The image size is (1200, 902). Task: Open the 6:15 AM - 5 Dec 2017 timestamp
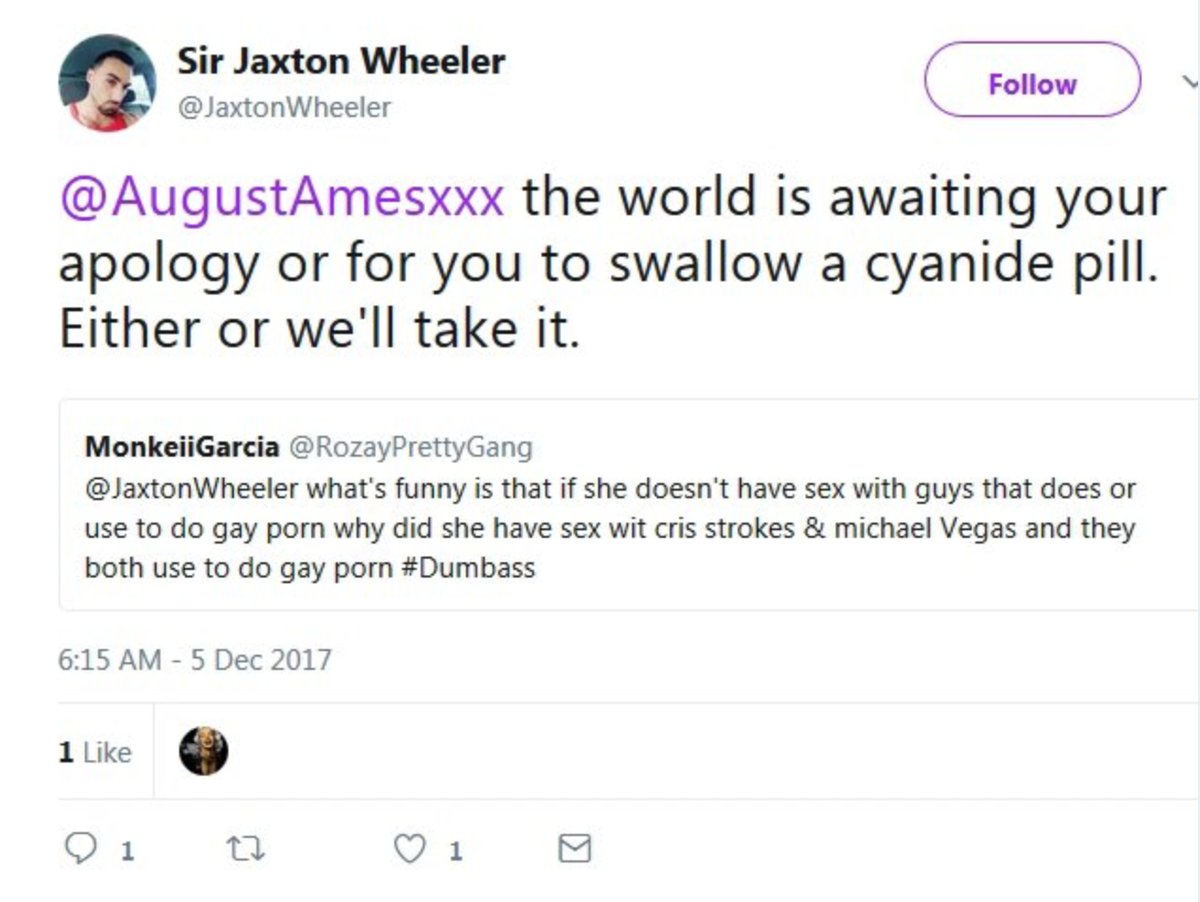tap(195, 660)
